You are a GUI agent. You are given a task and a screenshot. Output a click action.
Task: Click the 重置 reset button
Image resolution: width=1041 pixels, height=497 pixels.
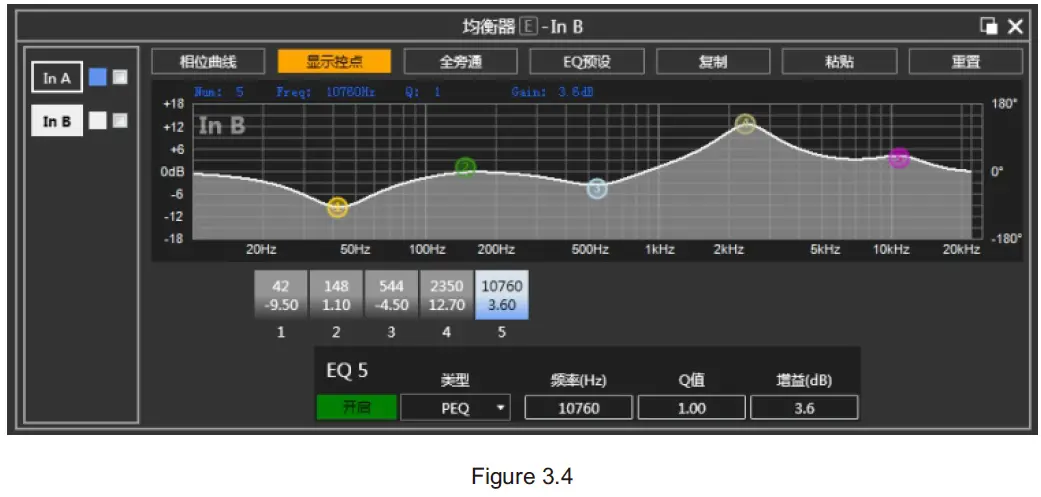click(965, 62)
